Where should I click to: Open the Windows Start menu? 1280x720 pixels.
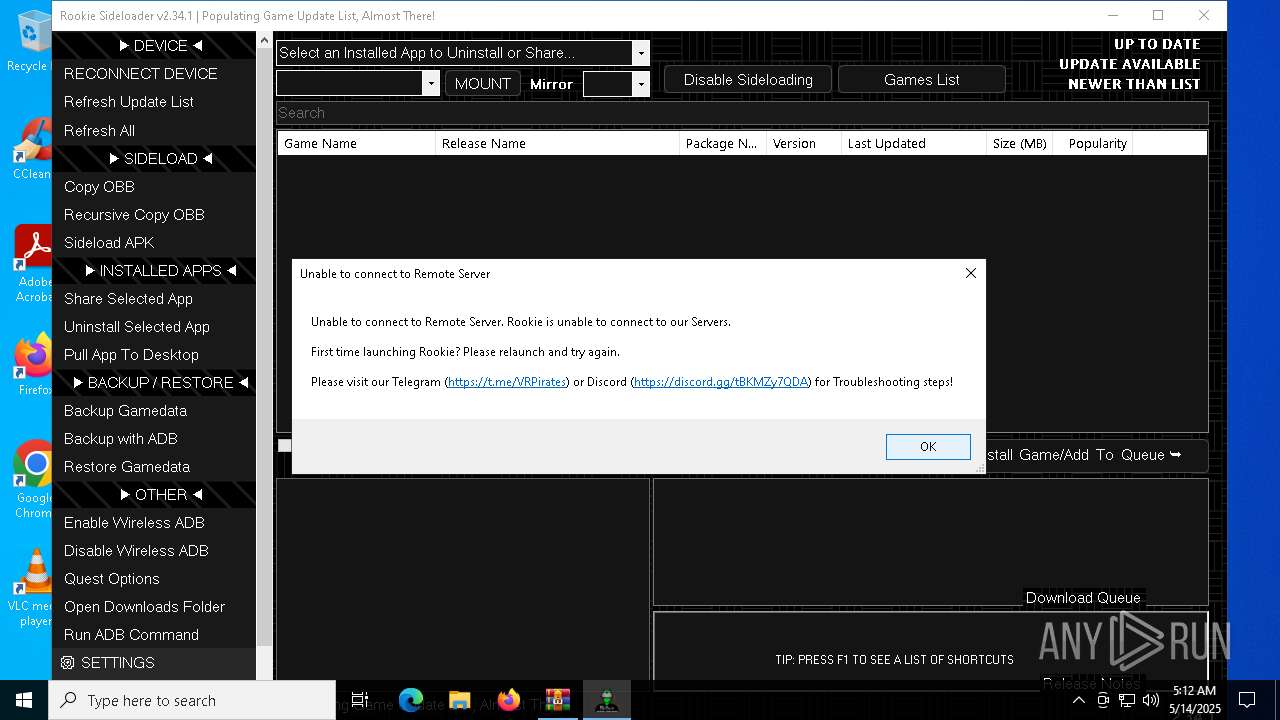[24, 700]
